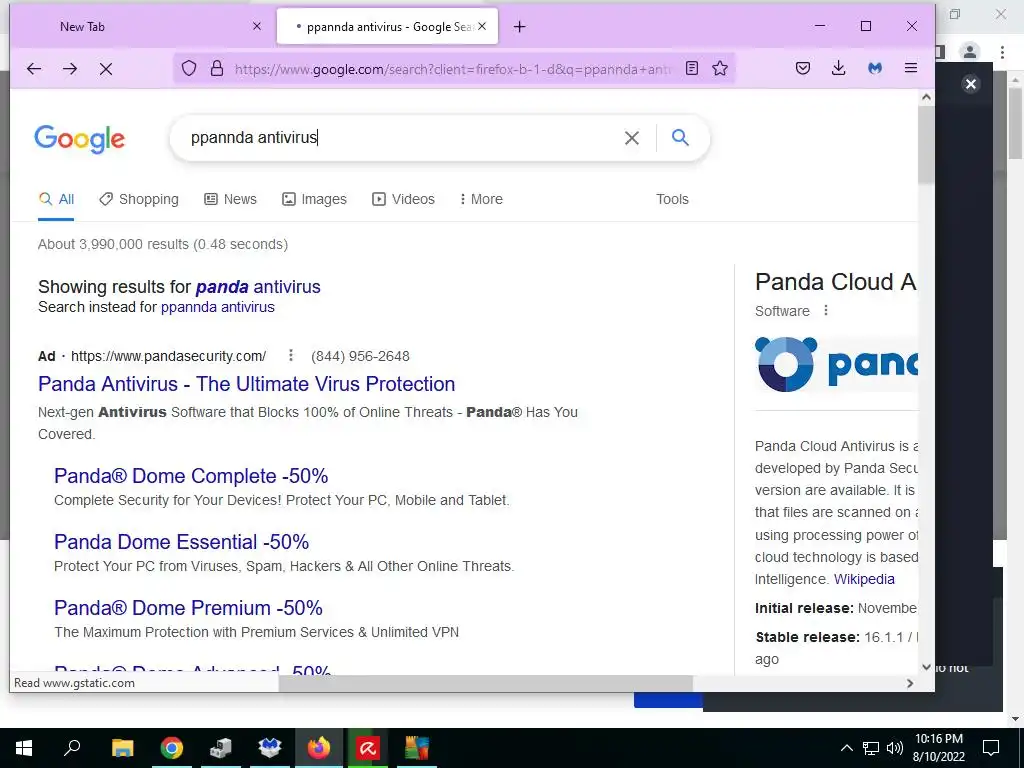
Task: Open Windows Start menu
Action: pyautogui.click(x=24, y=748)
